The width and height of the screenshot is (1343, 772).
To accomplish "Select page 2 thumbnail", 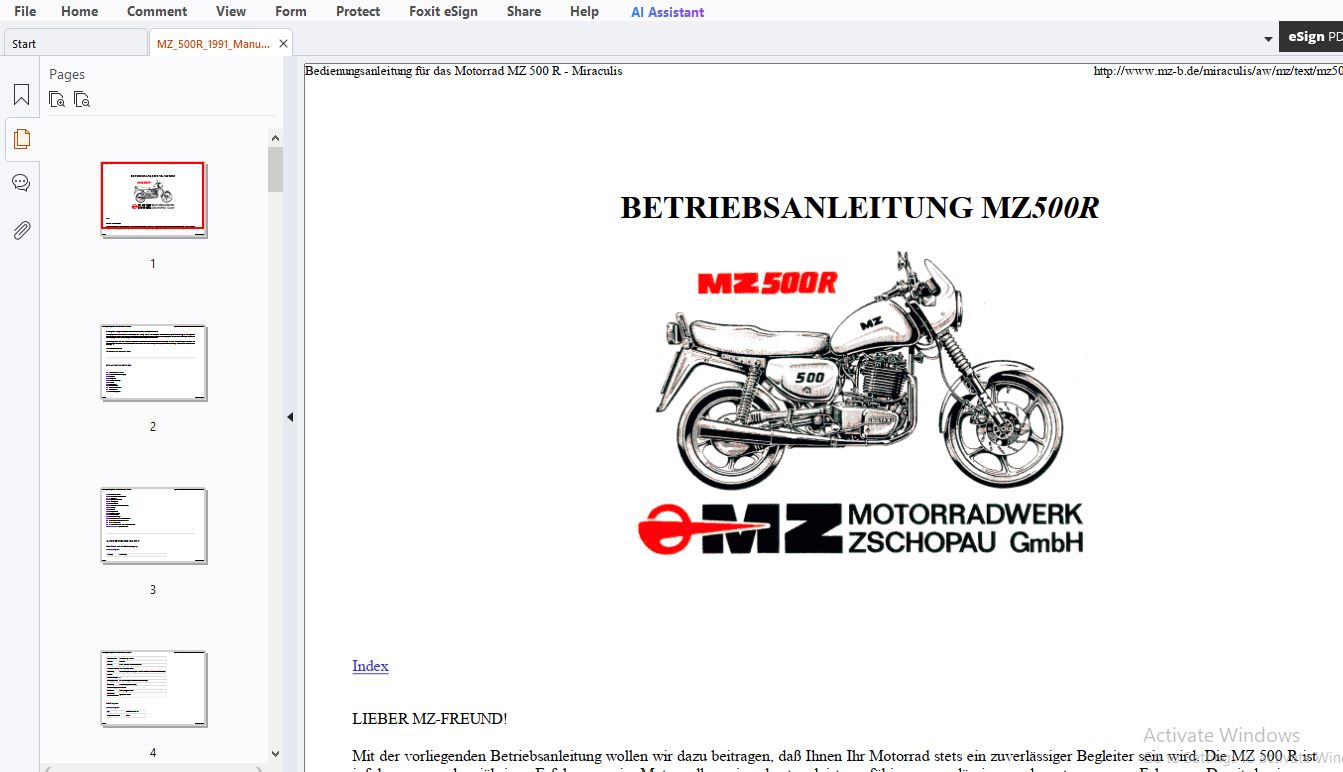I will (153, 362).
